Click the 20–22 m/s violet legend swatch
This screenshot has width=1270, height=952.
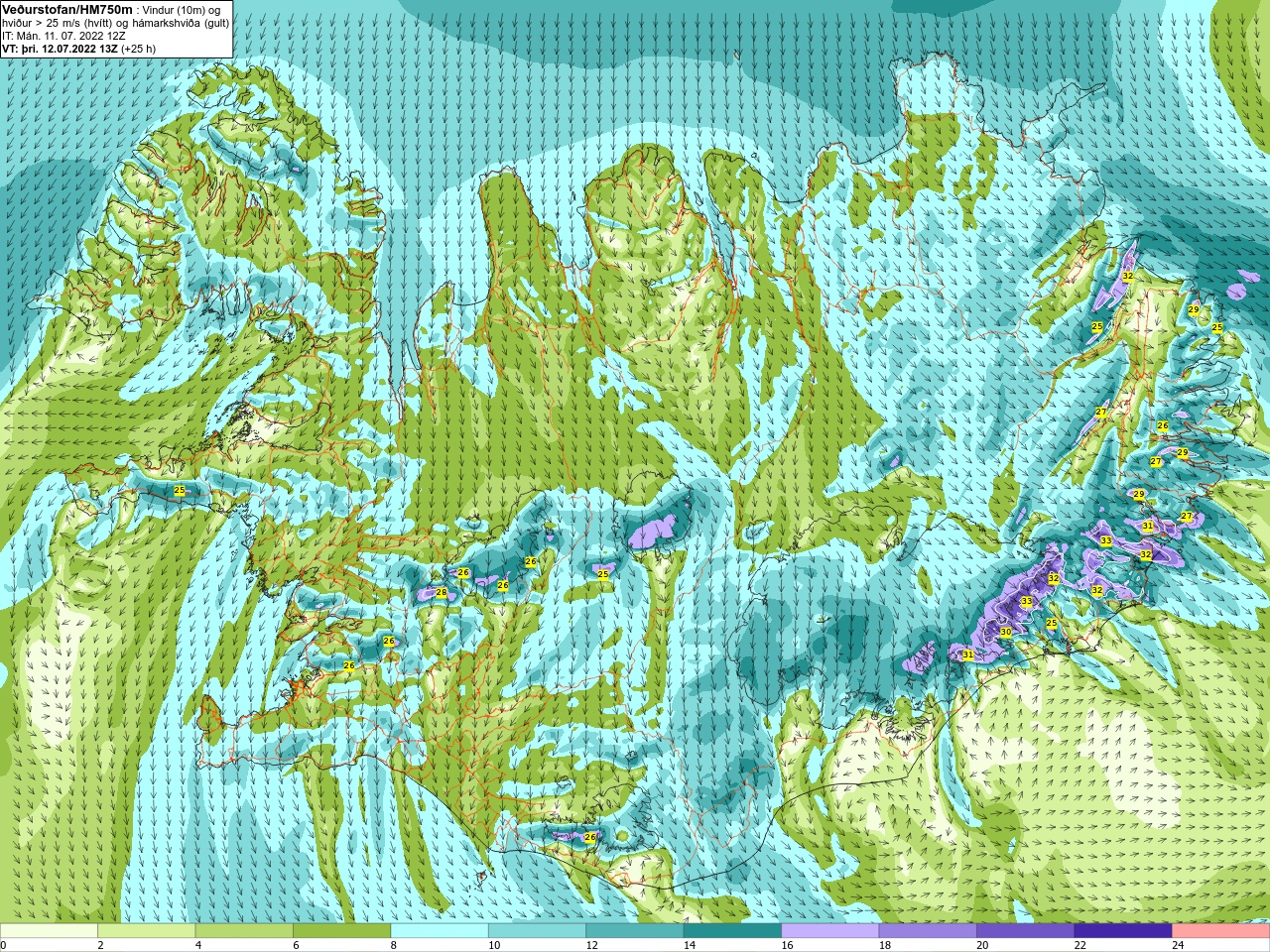(1026, 931)
